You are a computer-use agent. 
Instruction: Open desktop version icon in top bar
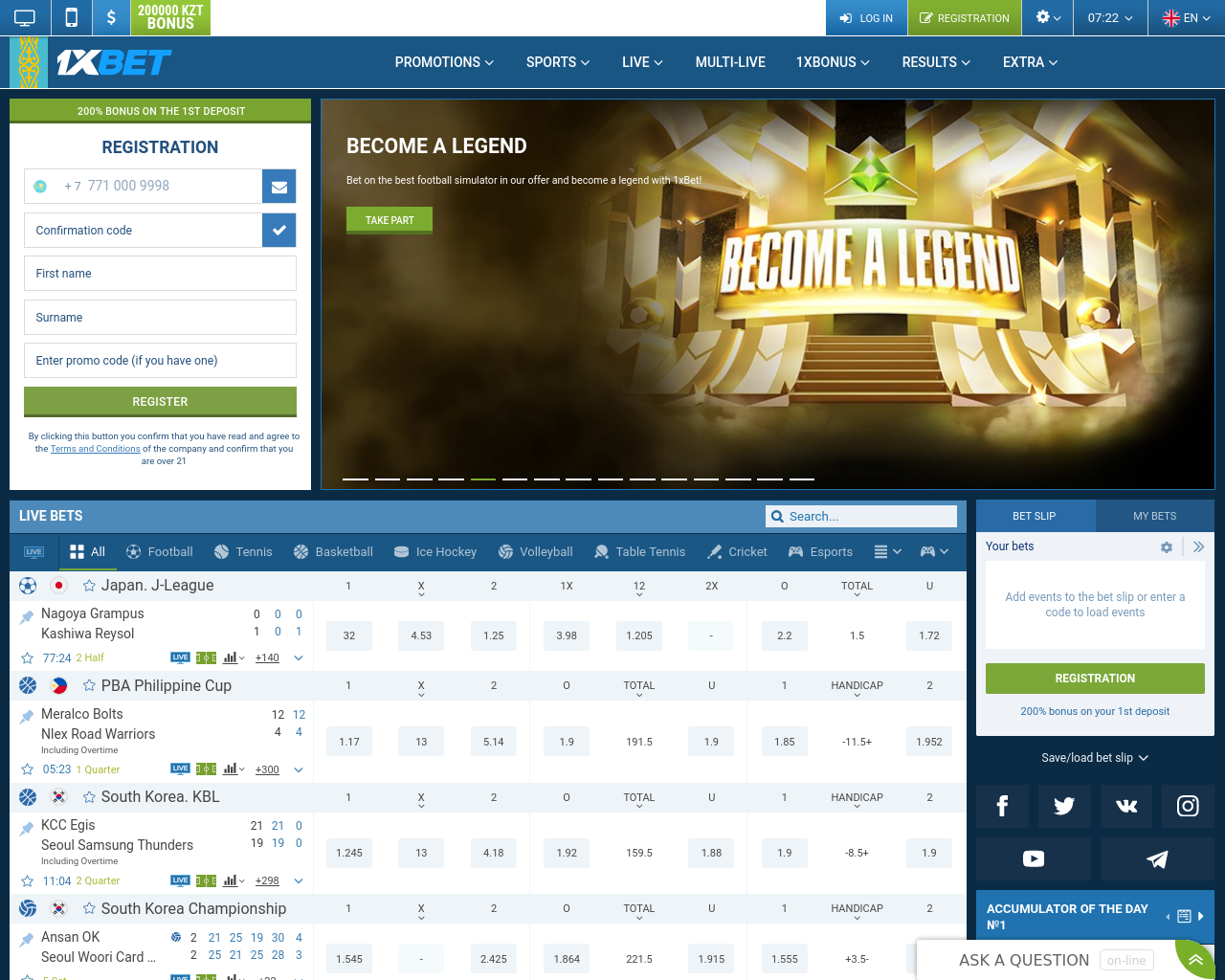pyautogui.click(x=25, y=17)
